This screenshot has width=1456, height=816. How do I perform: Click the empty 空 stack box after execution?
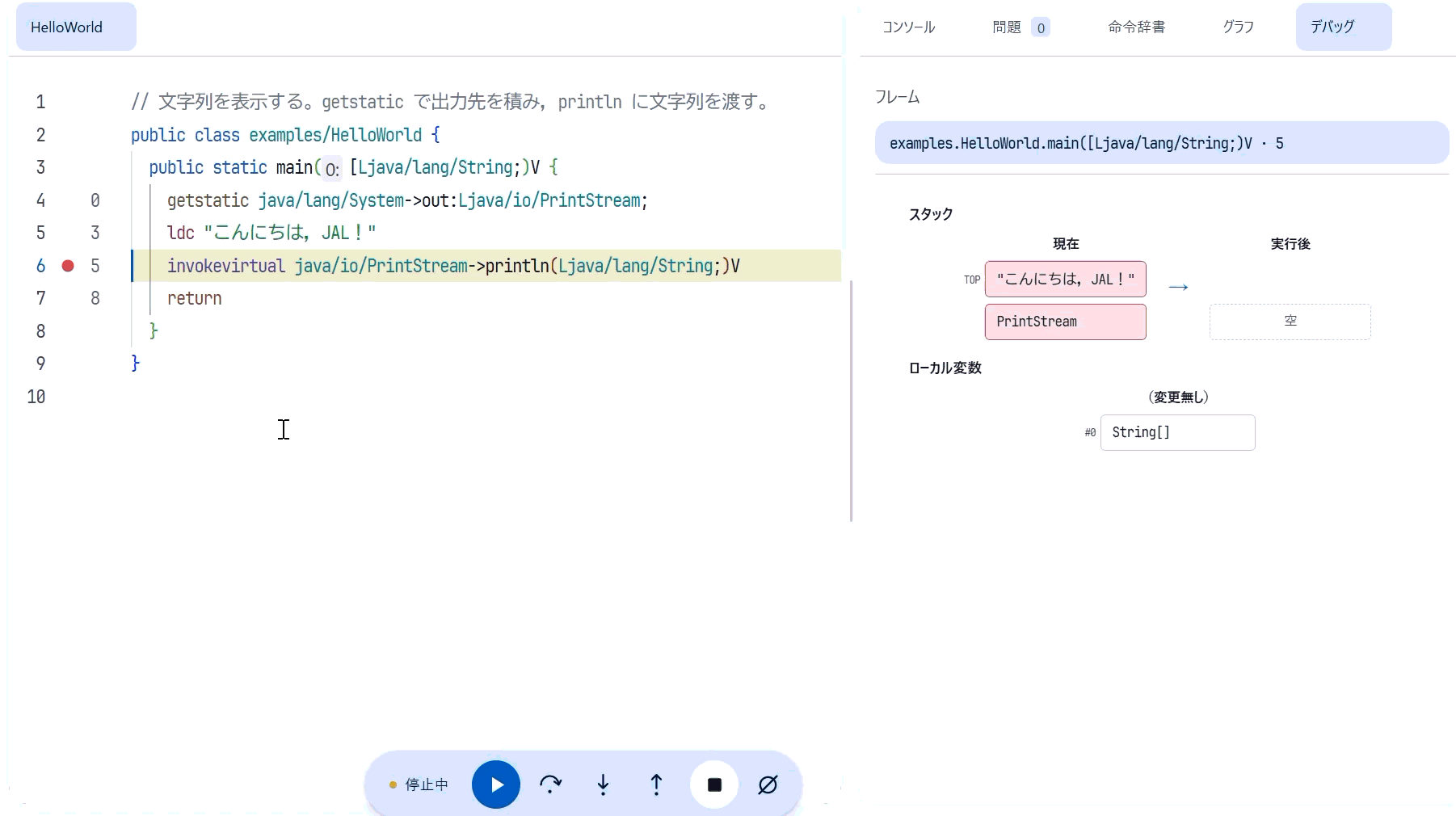point(1290,322)
